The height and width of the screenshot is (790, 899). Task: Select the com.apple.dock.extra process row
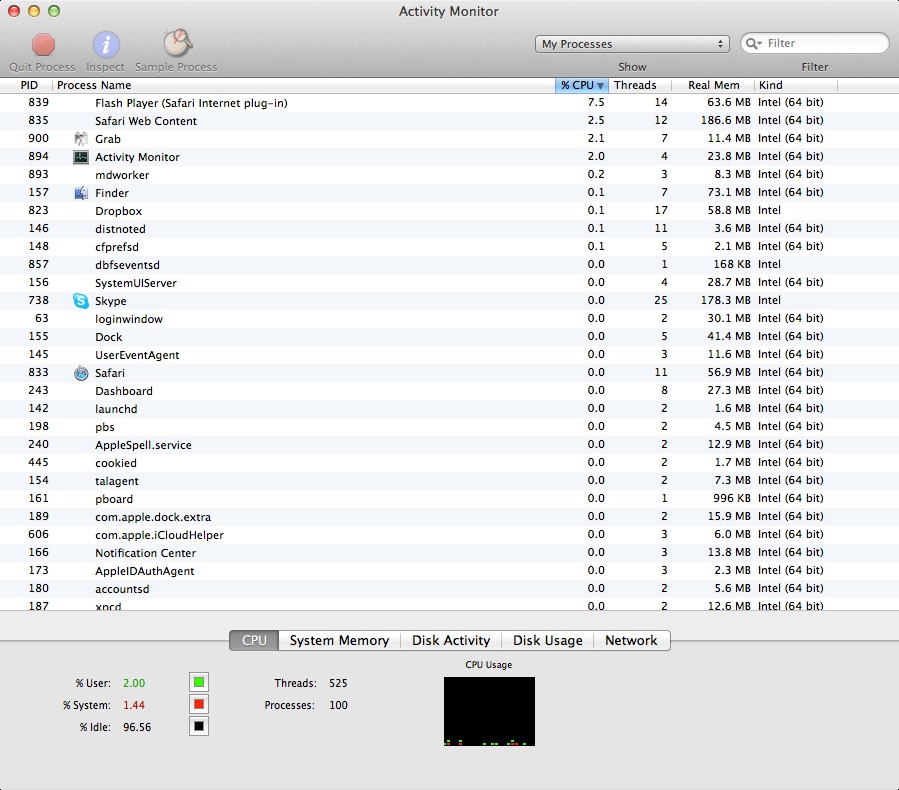tap(450, 517)
